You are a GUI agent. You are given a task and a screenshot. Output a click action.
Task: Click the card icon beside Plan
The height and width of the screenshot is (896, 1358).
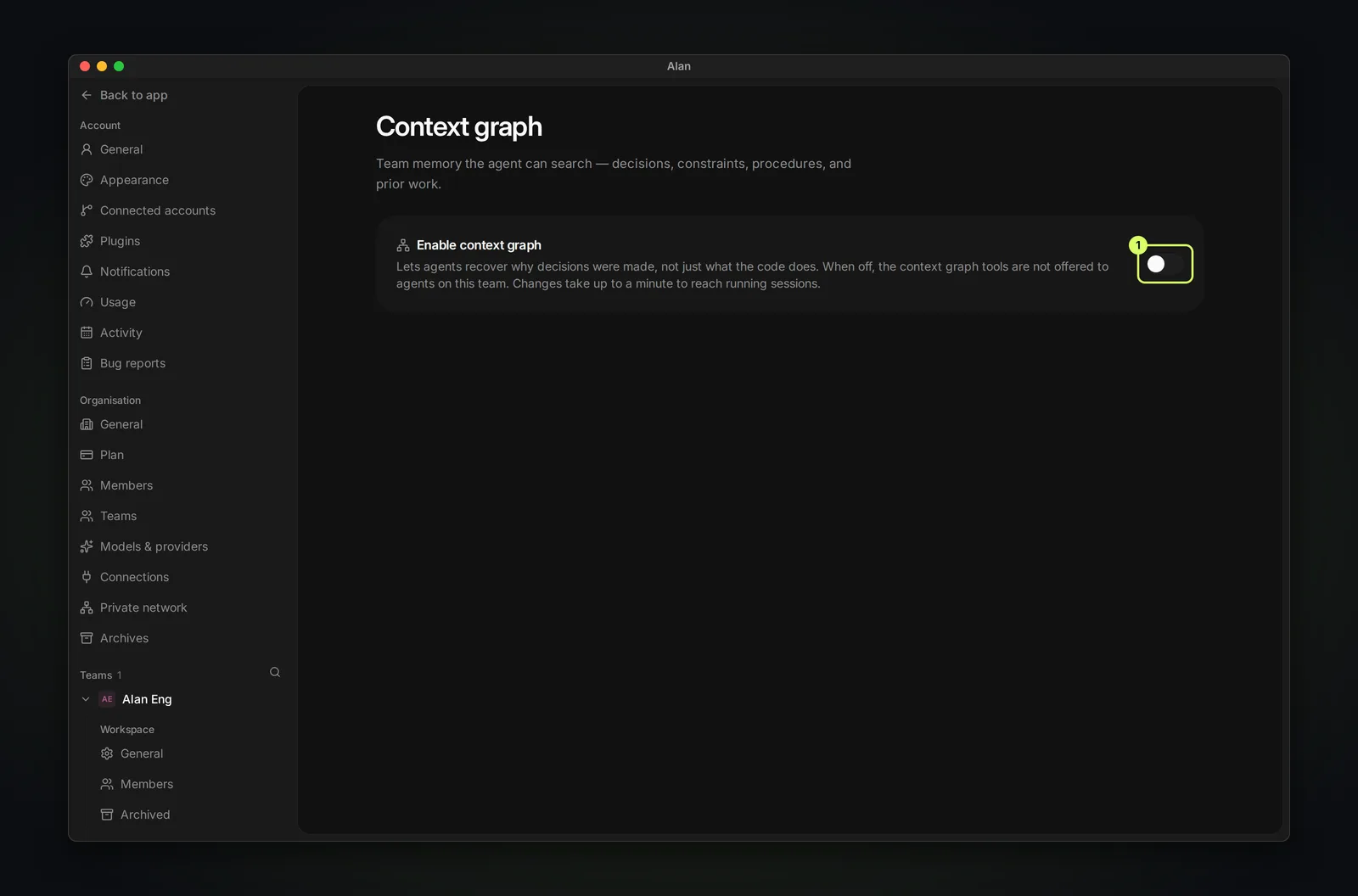(x=87, y=455)
